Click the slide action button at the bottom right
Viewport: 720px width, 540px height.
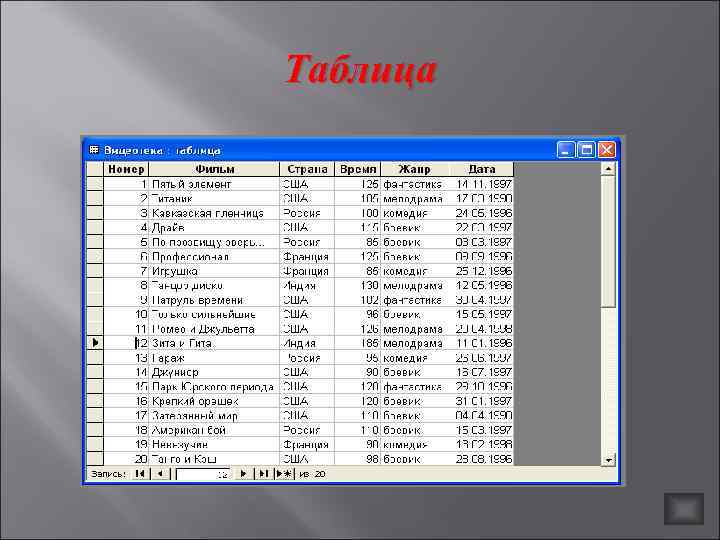click(684, 509)
